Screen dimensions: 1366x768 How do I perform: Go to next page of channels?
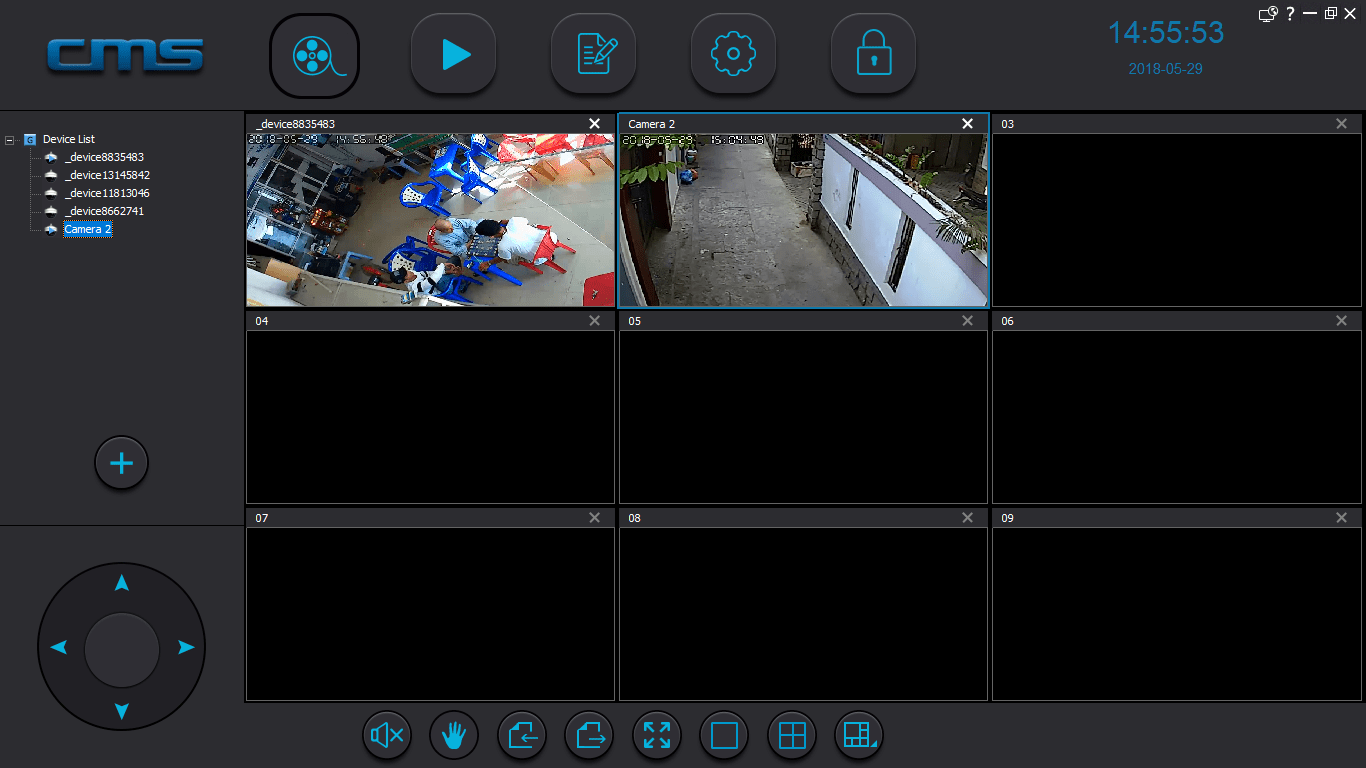[589, 736]
